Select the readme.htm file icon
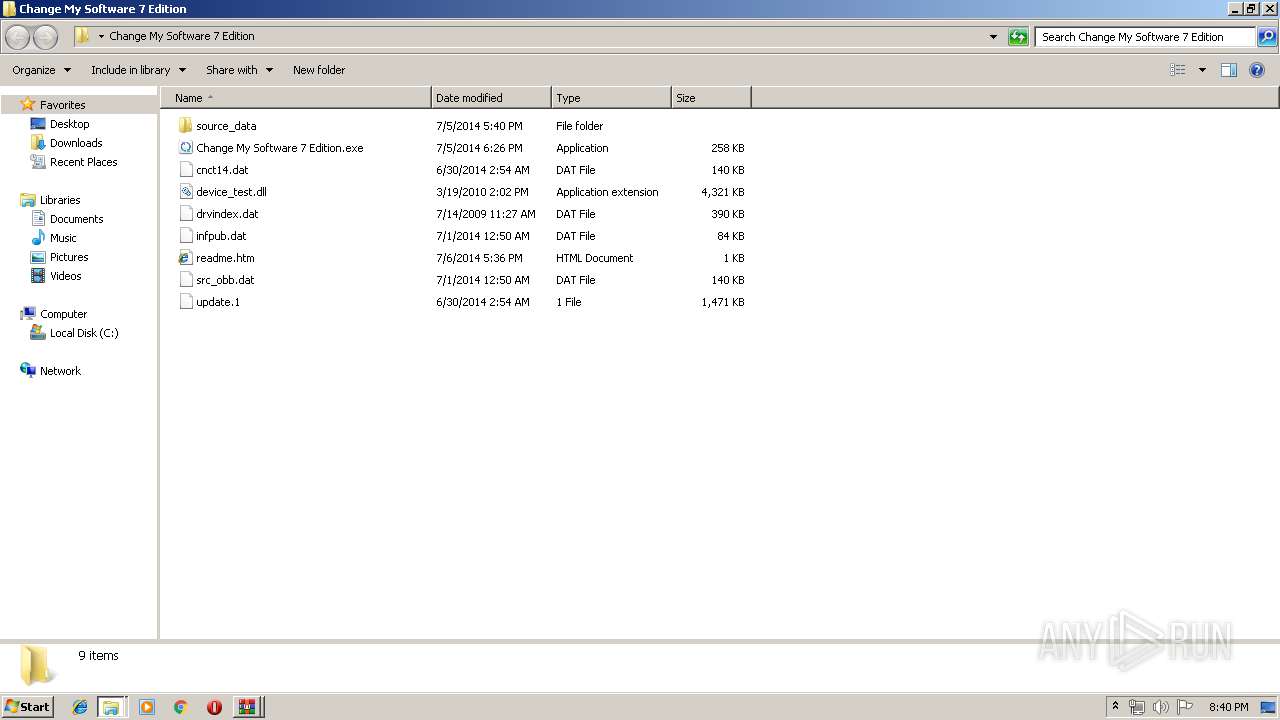Viewport: 1280px width, 720px height. pos(185,258)
